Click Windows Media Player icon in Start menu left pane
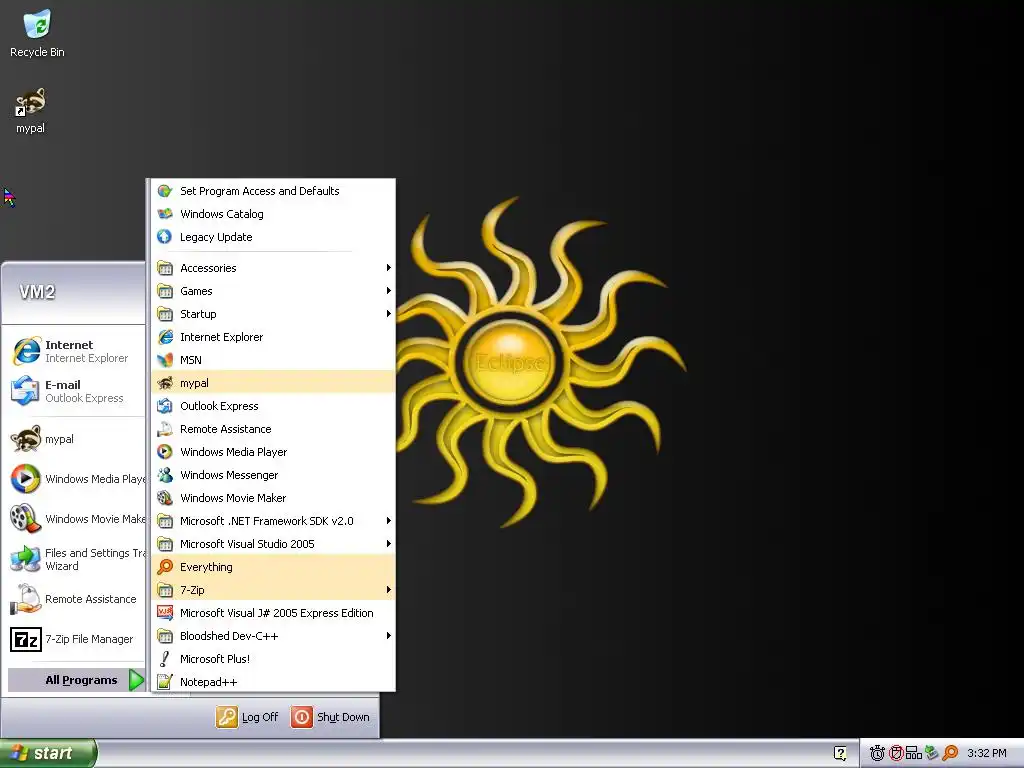1024x768 pixels. (25, 479)
